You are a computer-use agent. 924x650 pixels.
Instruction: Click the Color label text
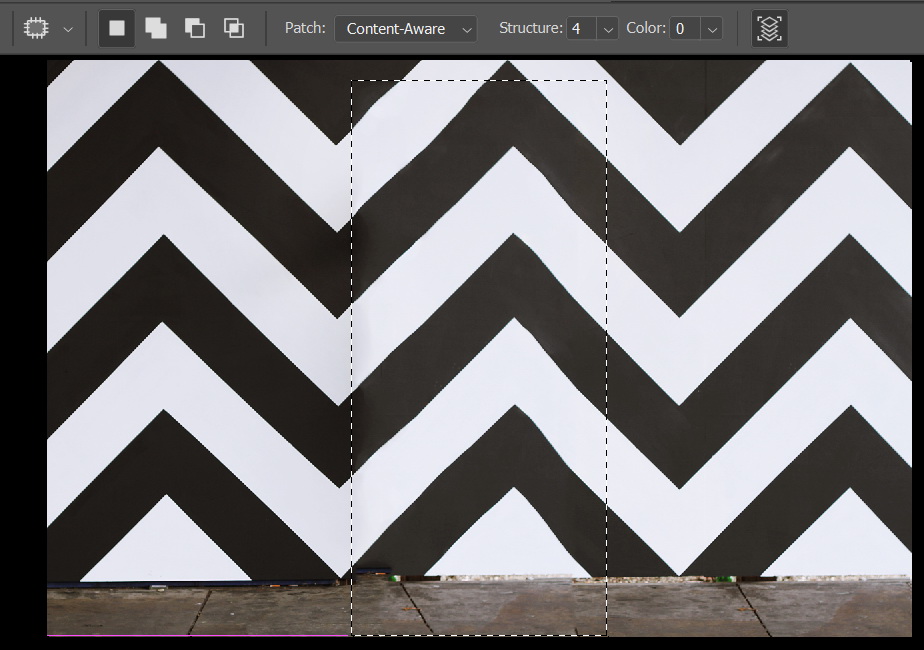coord(645,28)
